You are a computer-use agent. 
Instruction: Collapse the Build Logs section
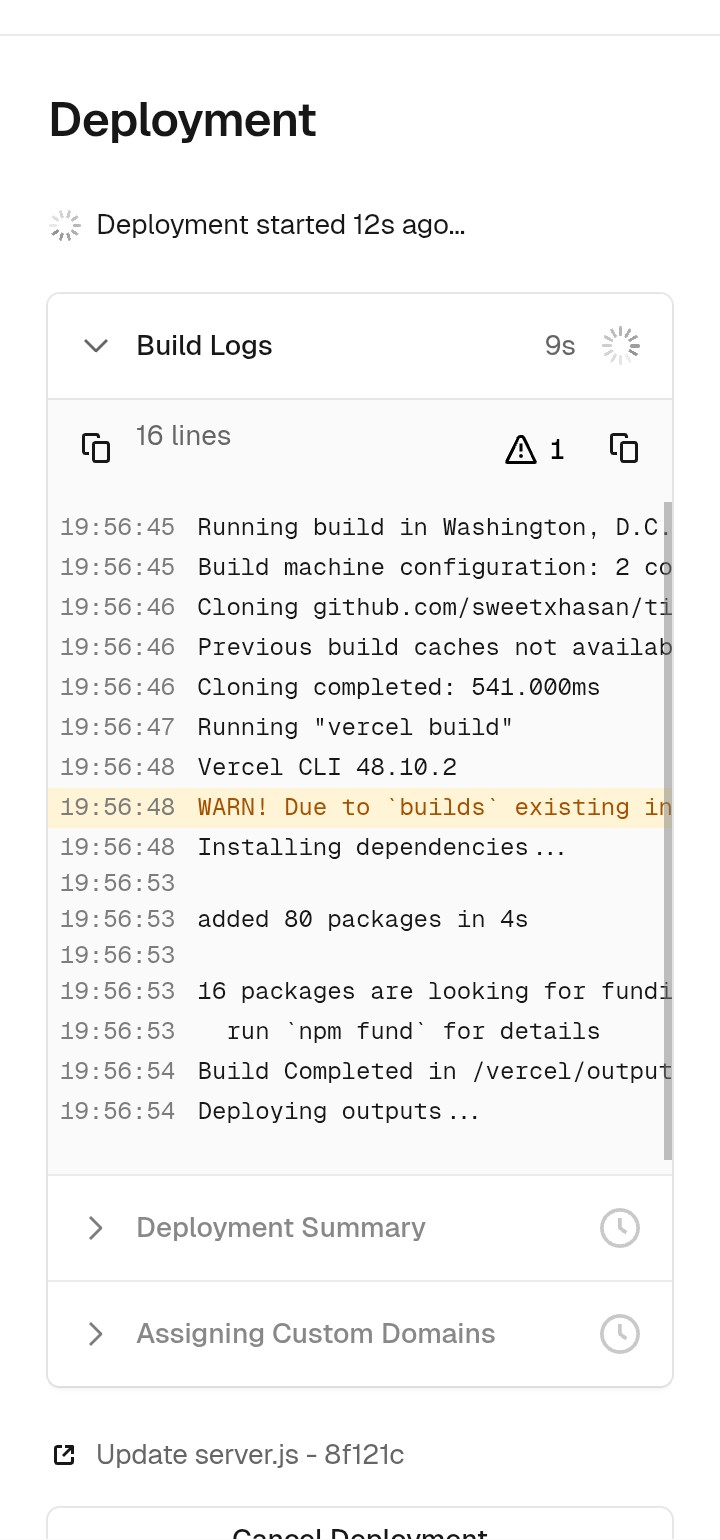point(96,346)
